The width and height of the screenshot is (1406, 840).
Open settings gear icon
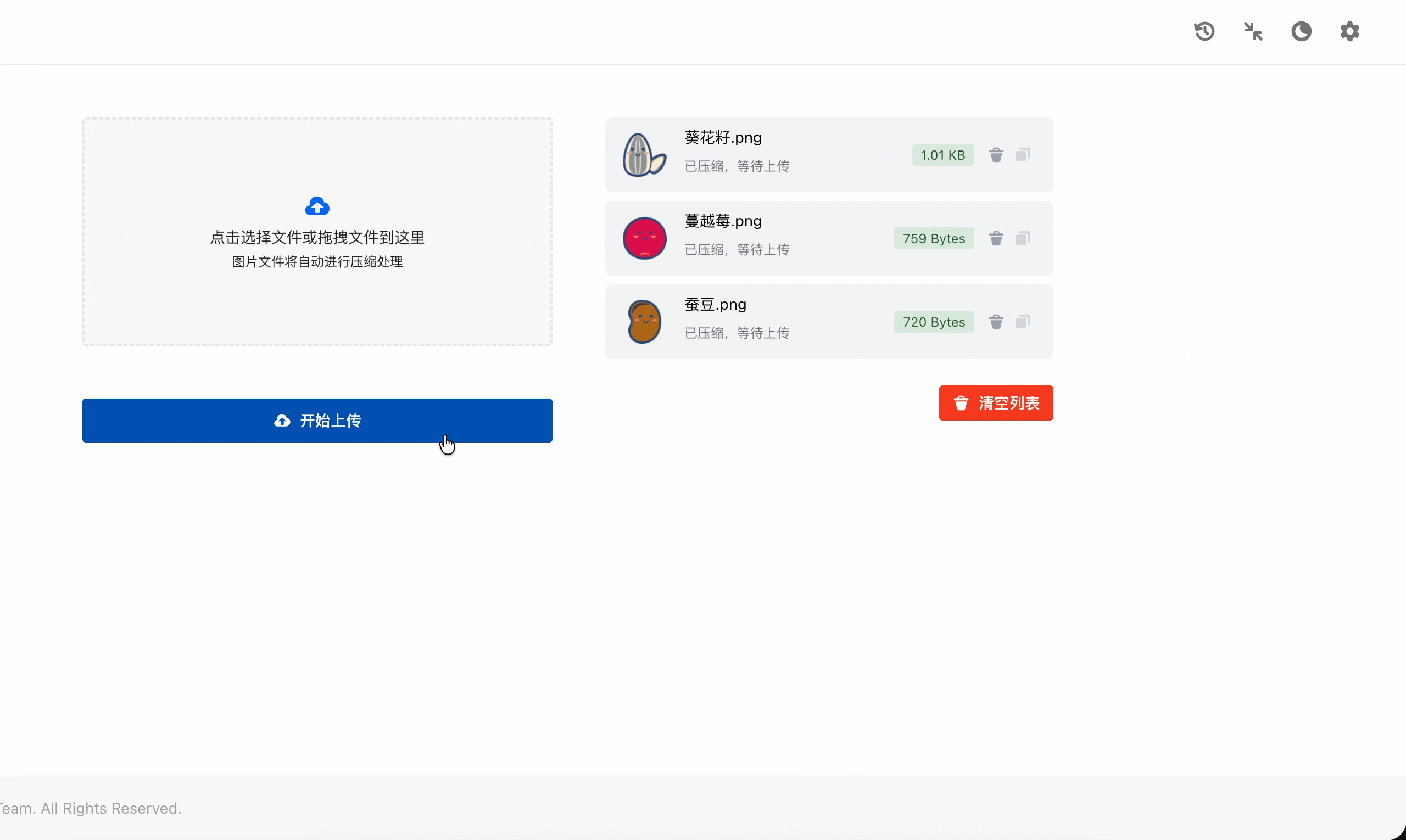point(1350,31)
